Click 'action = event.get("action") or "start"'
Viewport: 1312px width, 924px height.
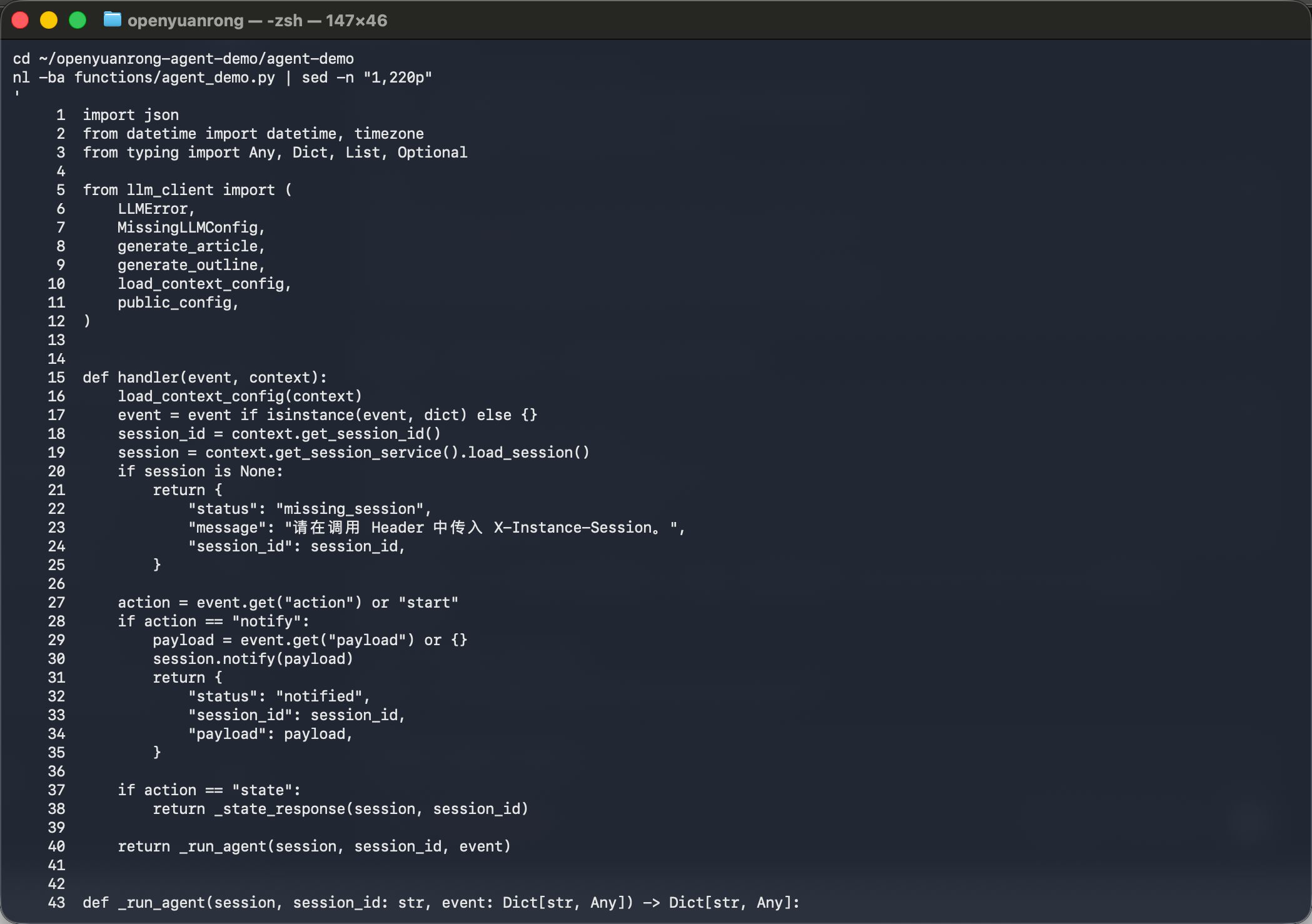[x=288, y=603]
